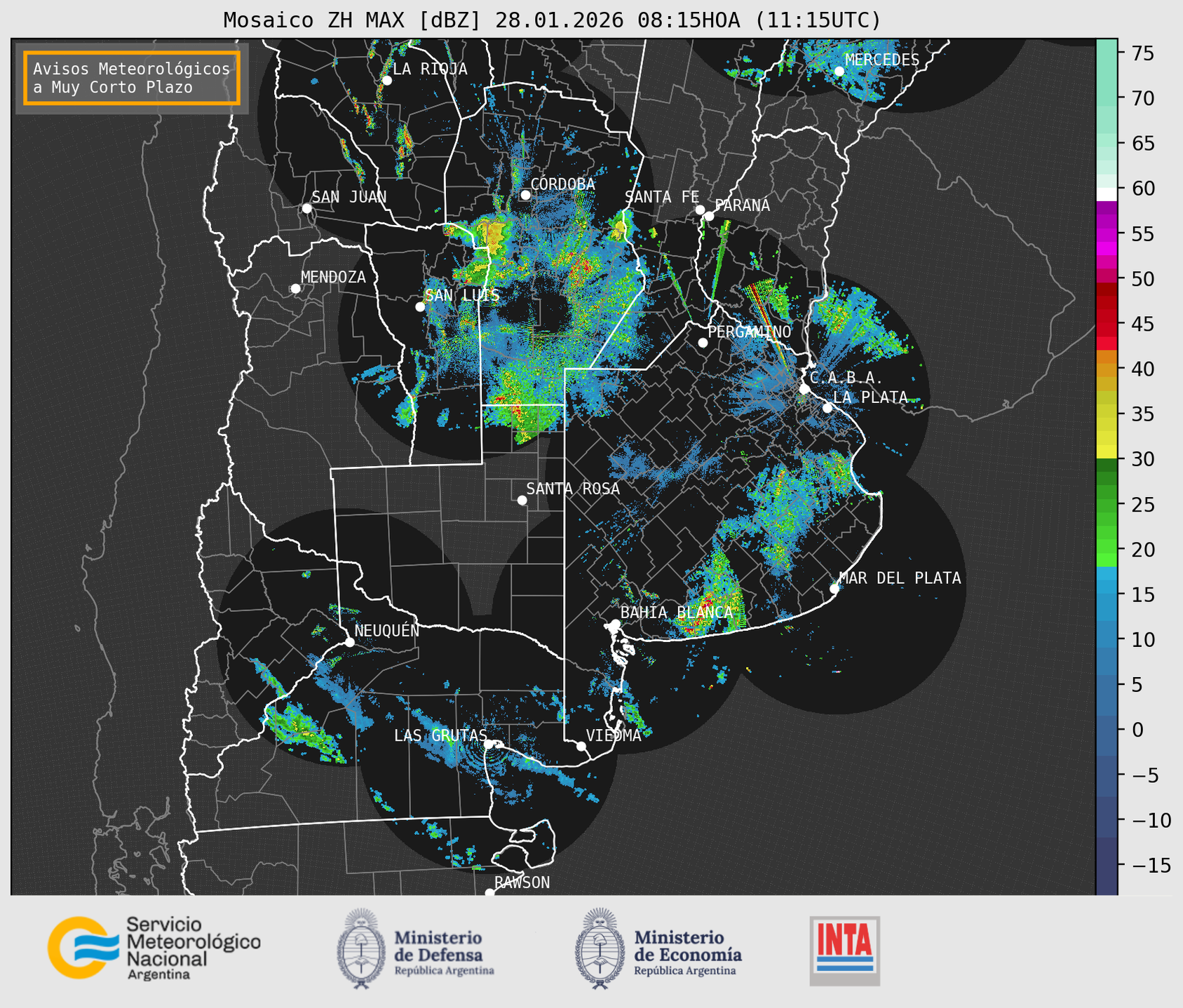
Task: Click the Servicio Meteorológico Nacional logo
Action: [154, 948]
